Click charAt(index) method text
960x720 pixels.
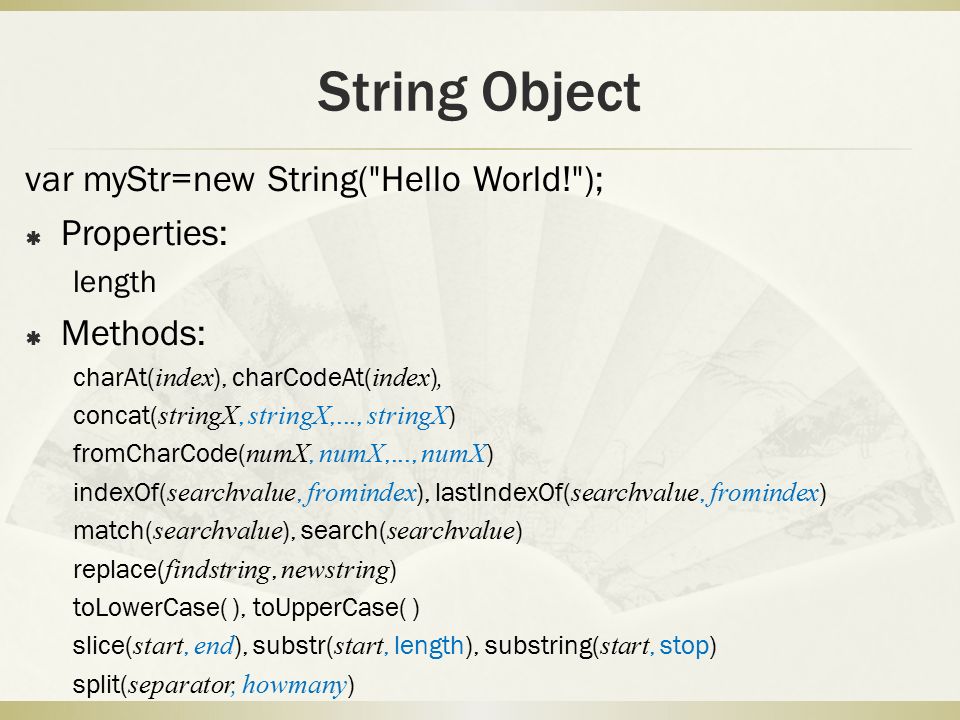click(146, 378)
